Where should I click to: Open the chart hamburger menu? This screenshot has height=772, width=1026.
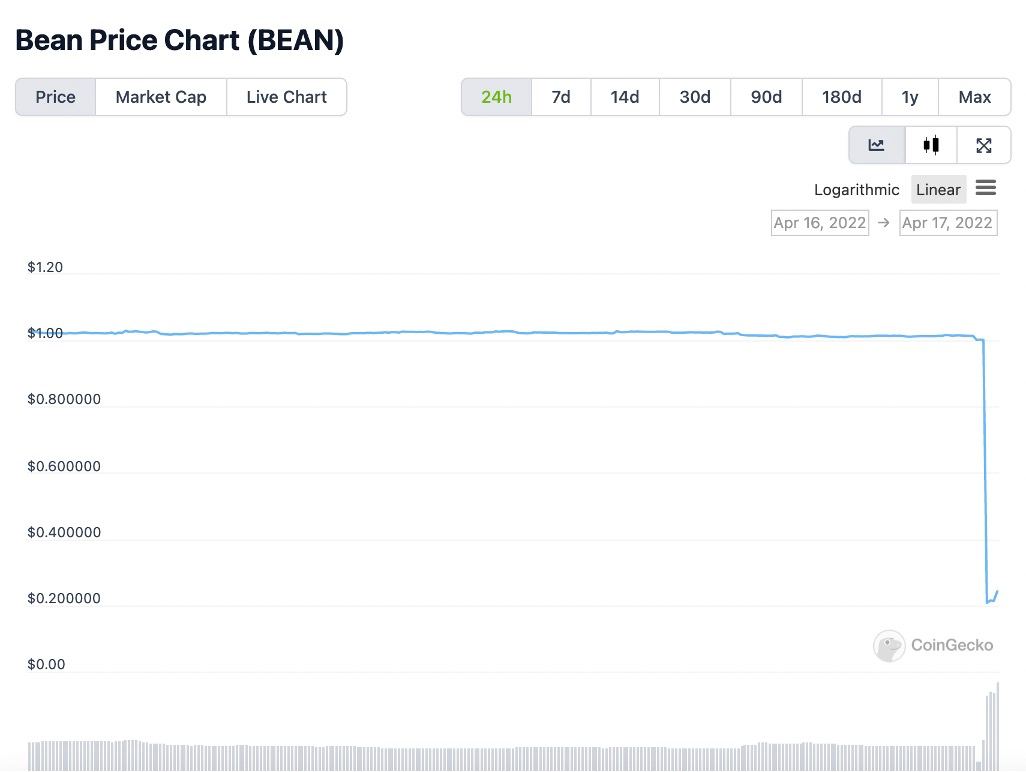click(985, 188)
